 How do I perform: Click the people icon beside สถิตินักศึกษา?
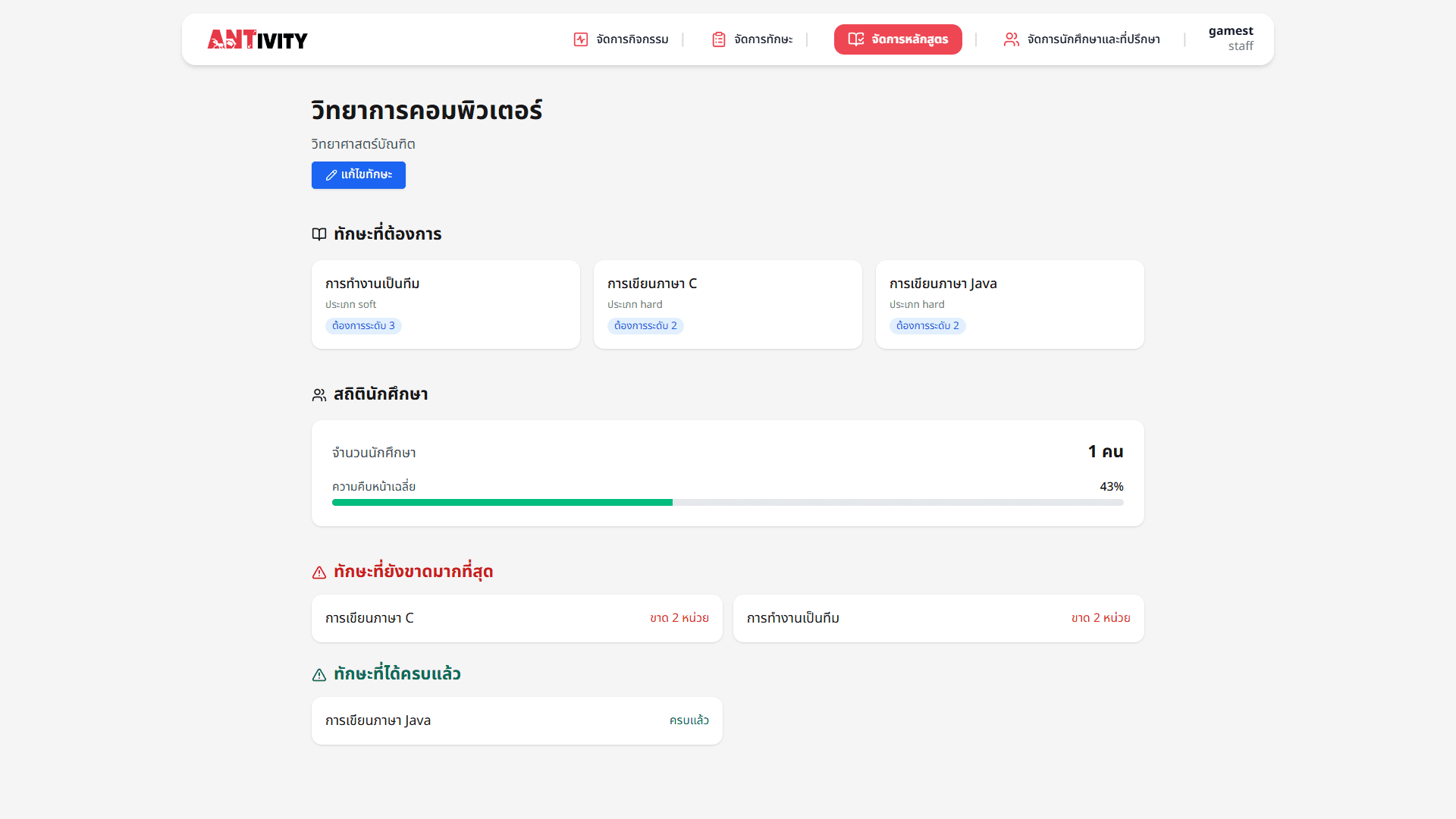pos(319,395)
